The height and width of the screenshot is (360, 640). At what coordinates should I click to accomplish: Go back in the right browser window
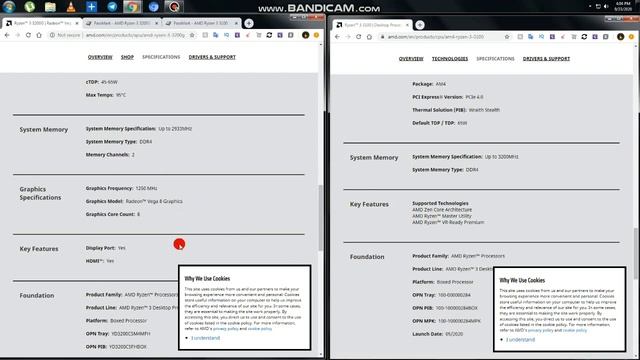pyautogui.click(x=337, y=37)
